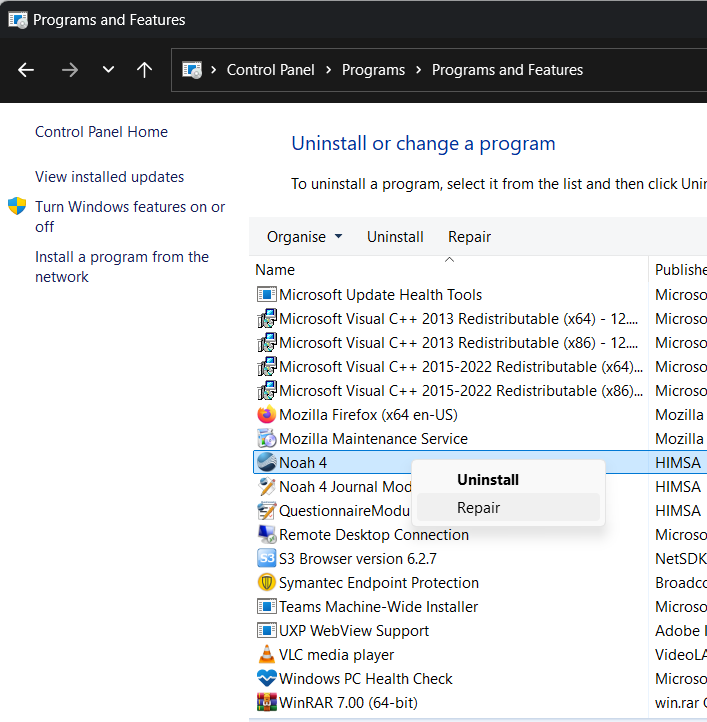
Task: Select Symantec Endpoint Protection entry
Action: click(x=379, y=583)
